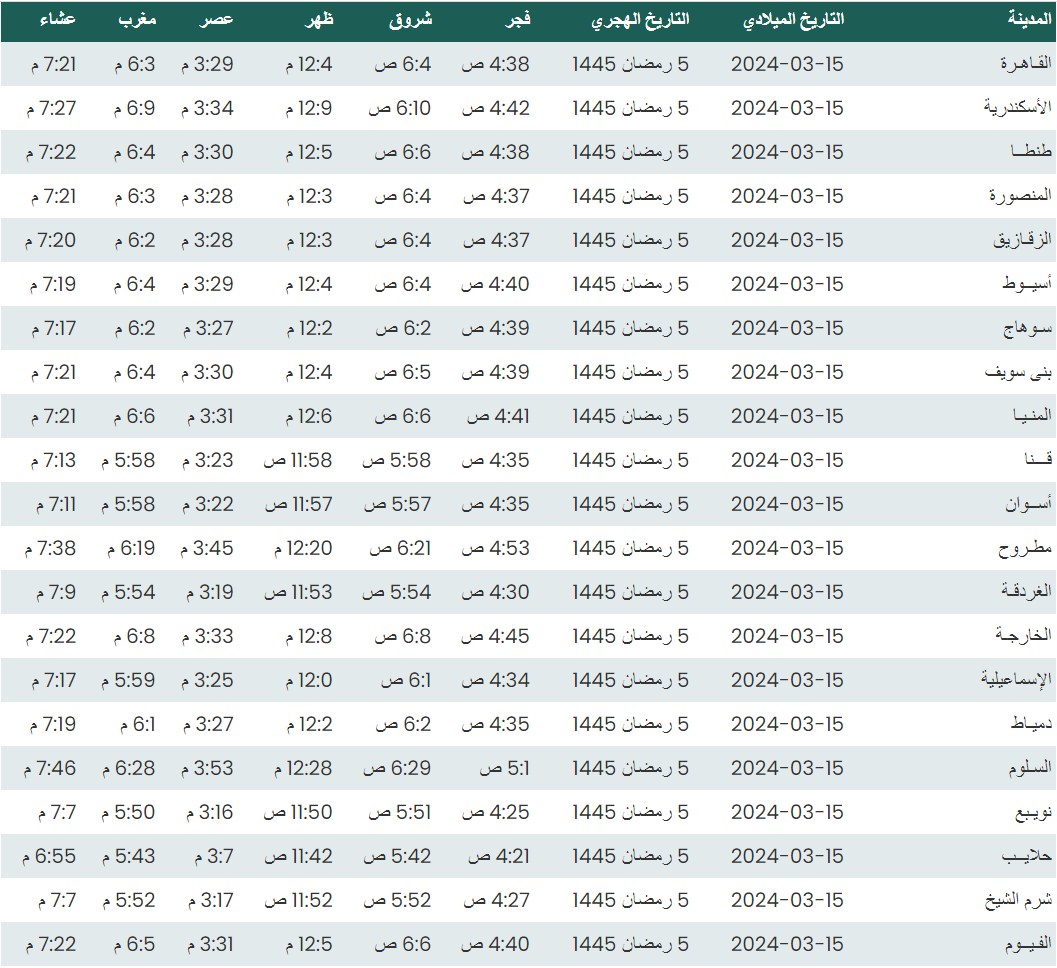Click the الإسماعيلية city cell

[1016, 680]
